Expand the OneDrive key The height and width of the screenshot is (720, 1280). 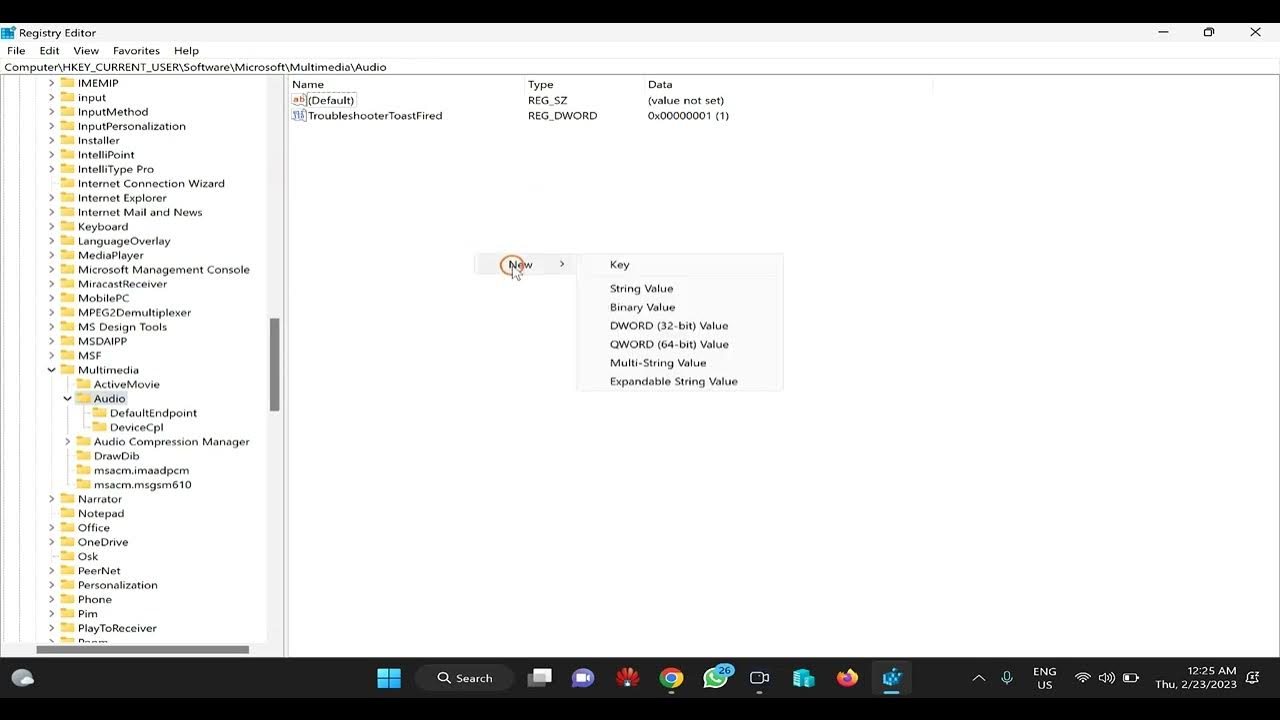coord(52,542)
